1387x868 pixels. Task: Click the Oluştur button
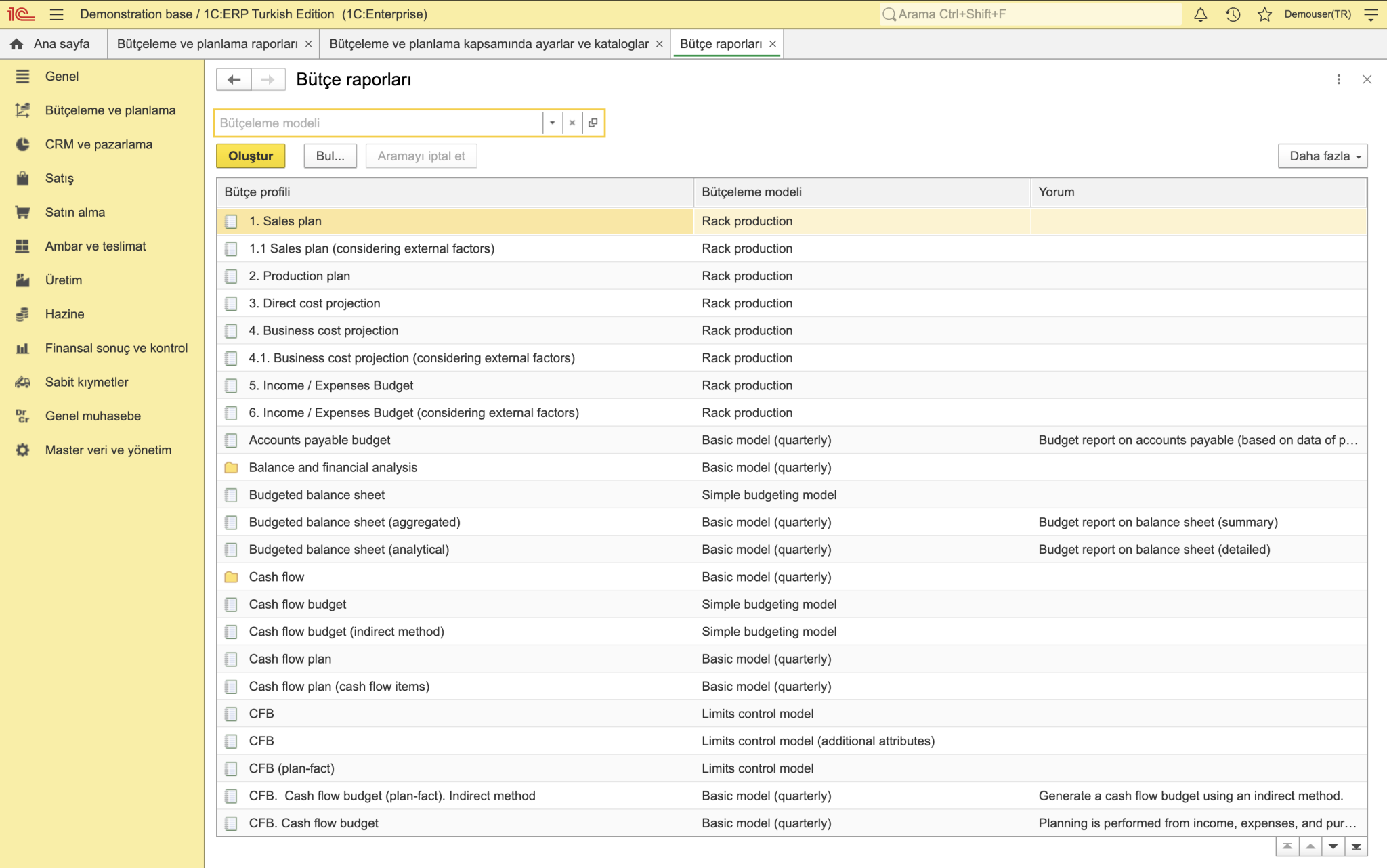(251, 156)
